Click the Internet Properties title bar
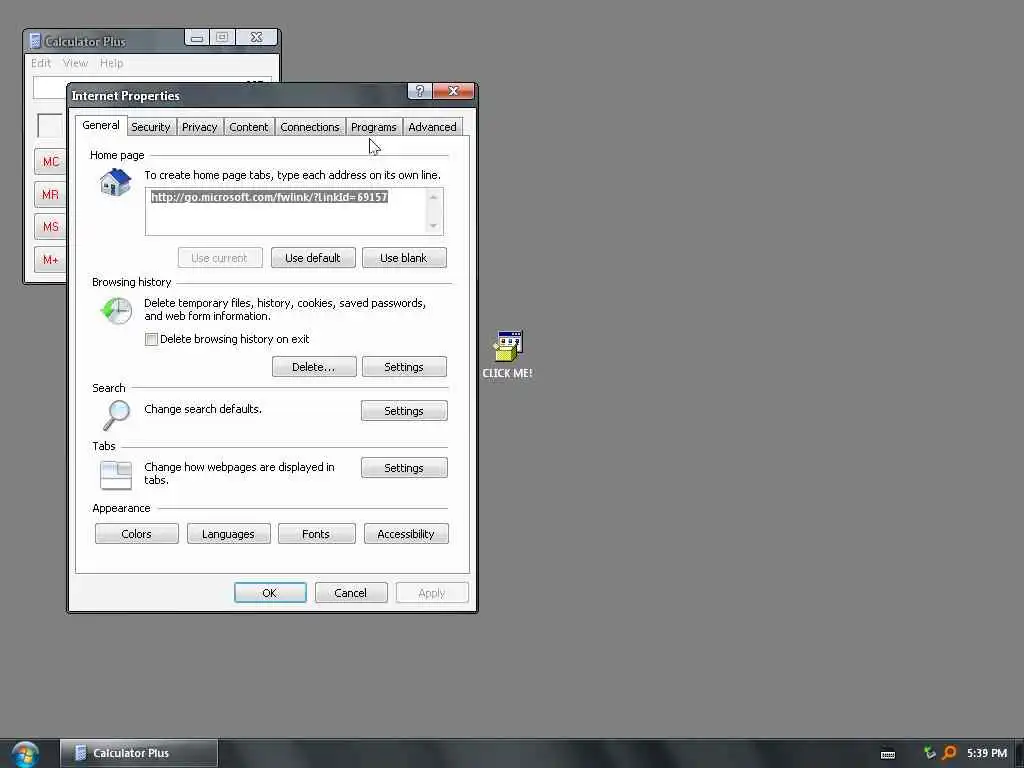The image size is (1024, 768). point(238,95)
